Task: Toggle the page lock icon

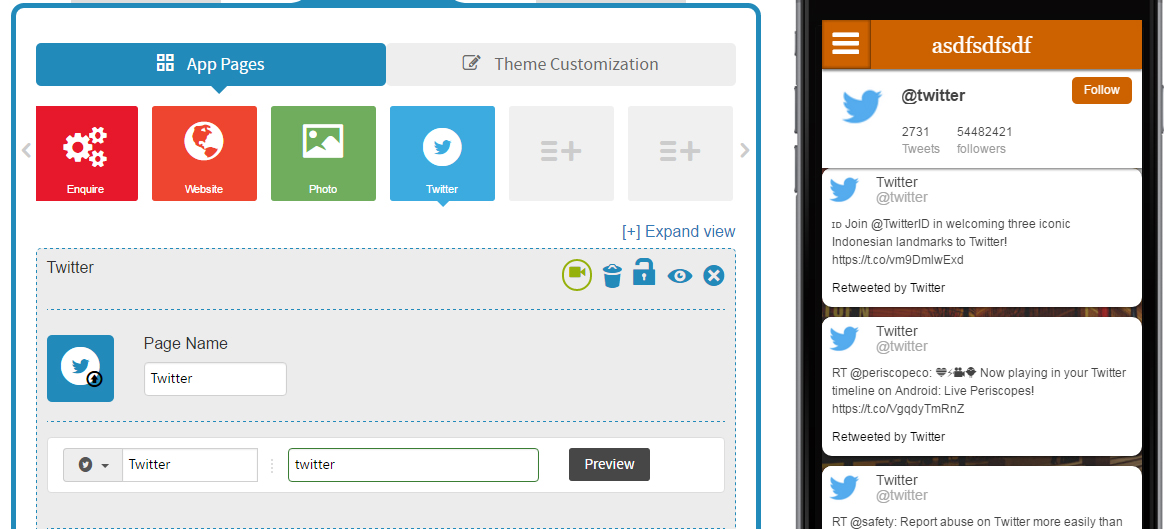Action: 643,272
